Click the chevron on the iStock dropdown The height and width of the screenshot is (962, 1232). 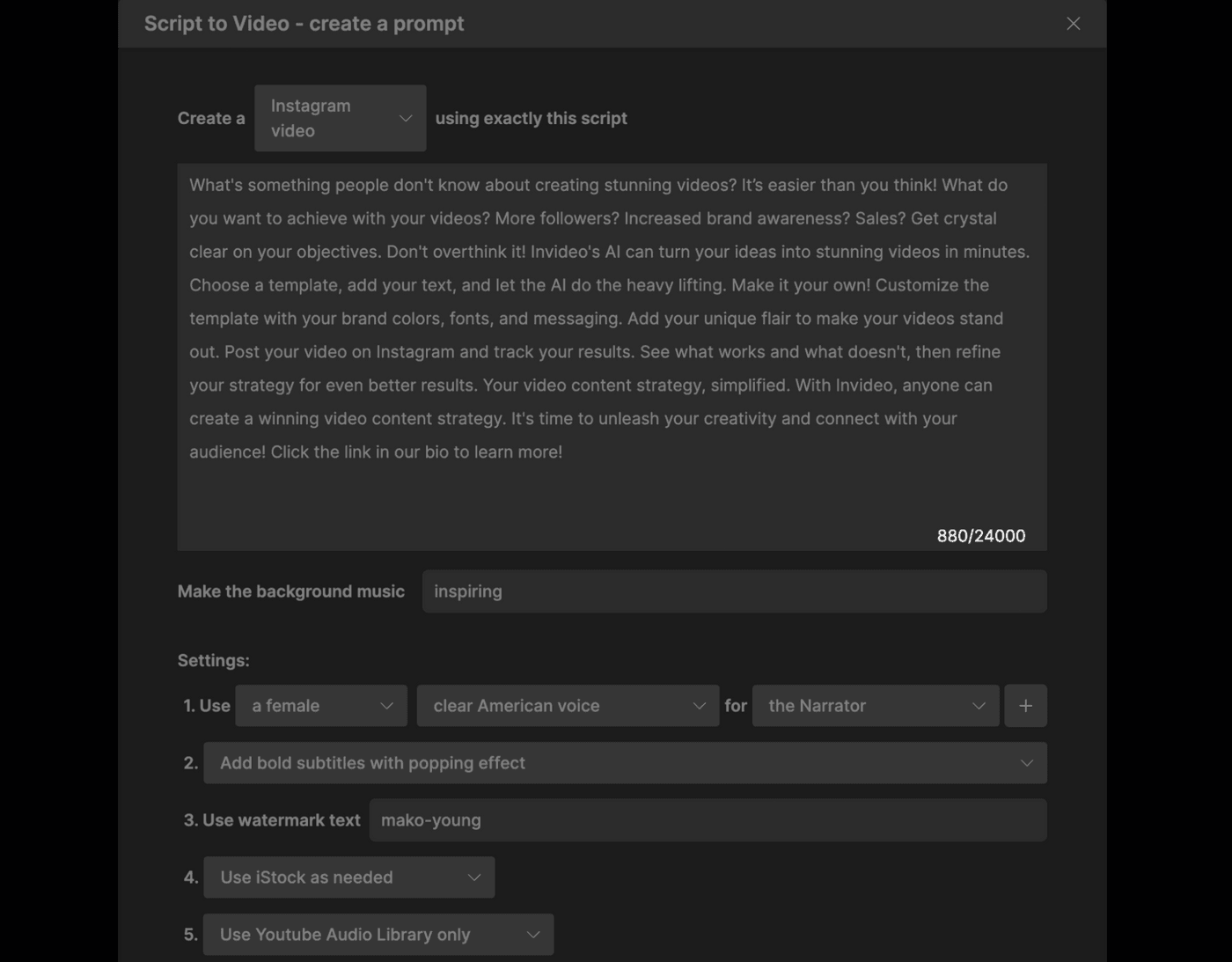(473, 877)
